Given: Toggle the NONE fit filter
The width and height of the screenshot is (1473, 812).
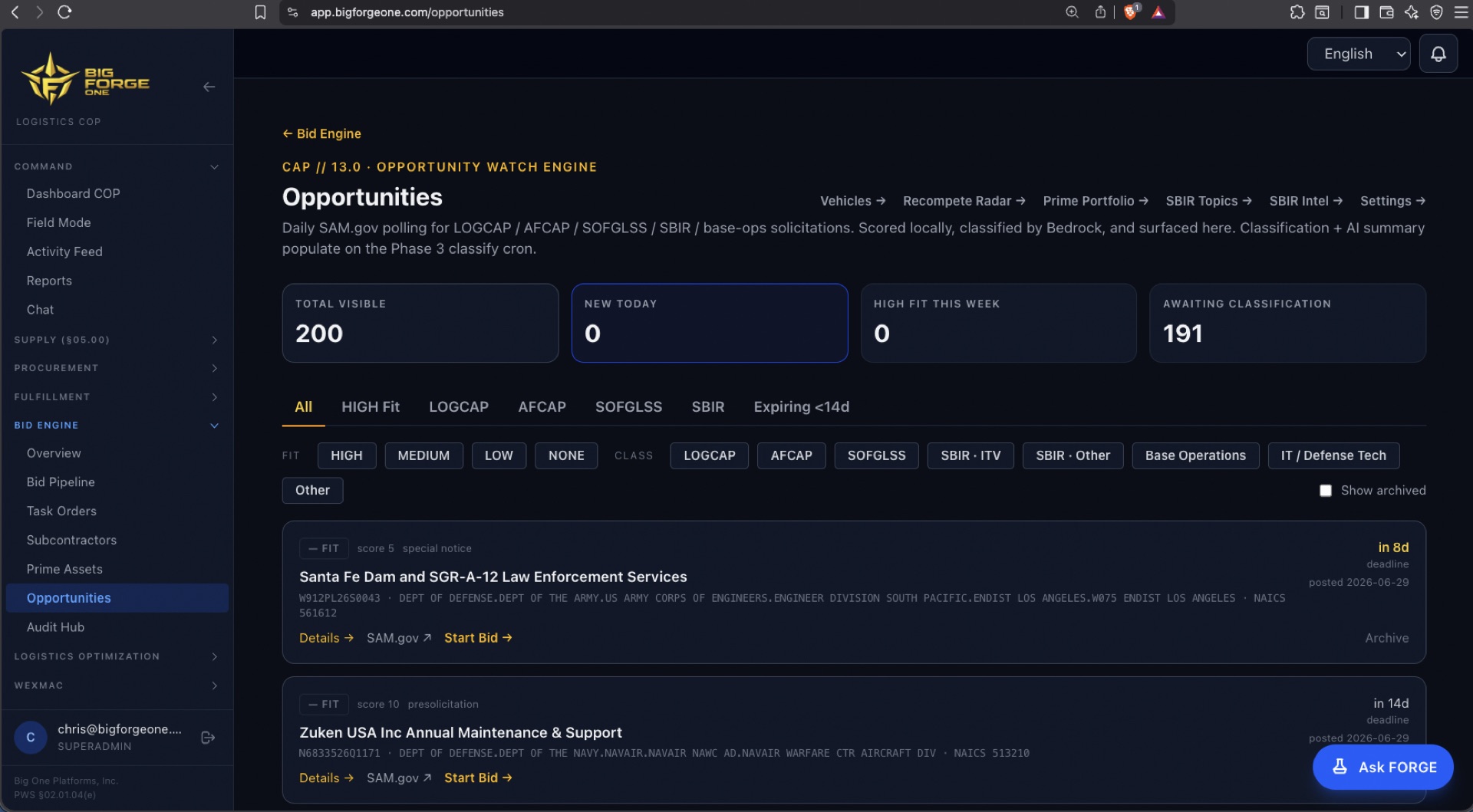Looking at the screenshot, I should click(566, 455).
